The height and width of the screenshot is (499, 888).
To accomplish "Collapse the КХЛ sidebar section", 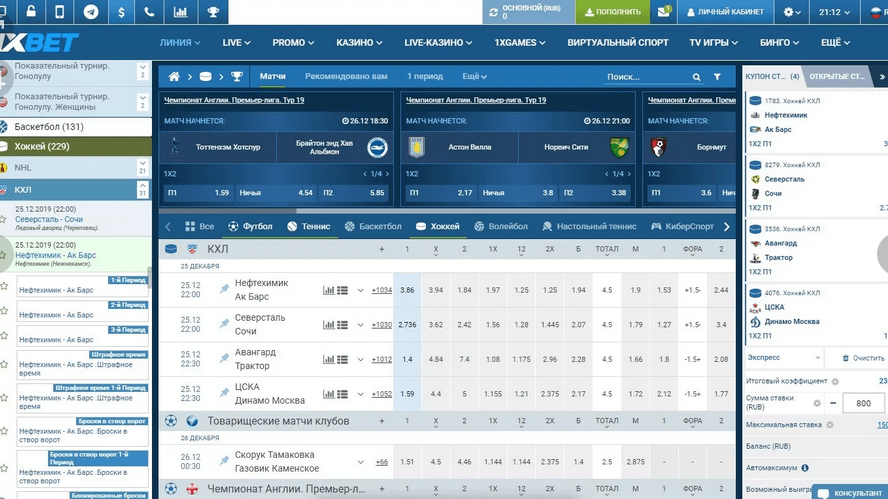I will (143, 190).
